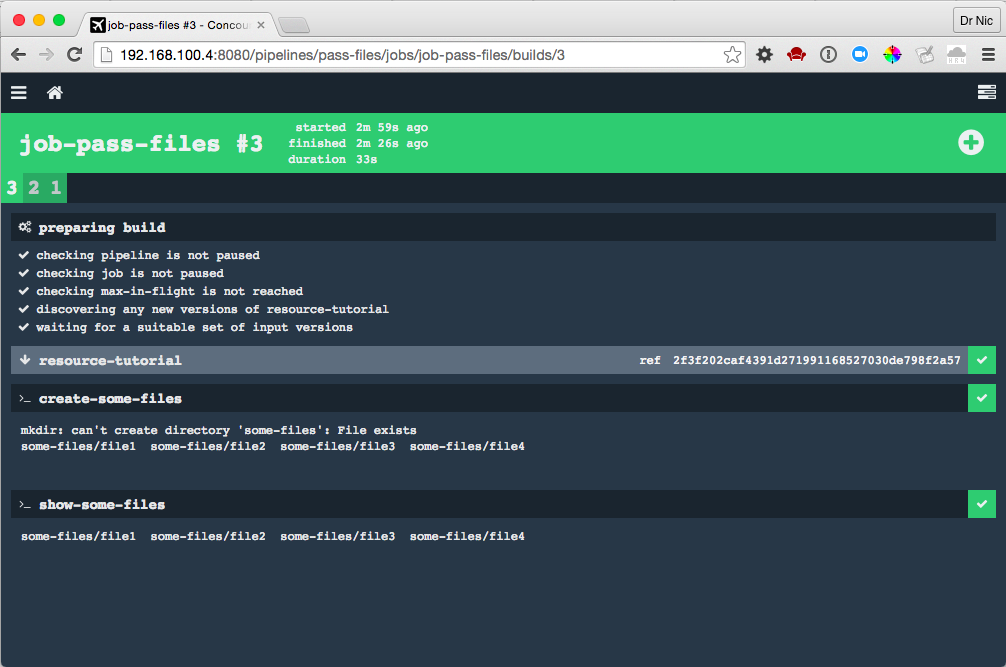Toggle the build view list icon in the dark top bar
The width and height of the screenshot is (1006, 667).
click(x=986, y=92)
